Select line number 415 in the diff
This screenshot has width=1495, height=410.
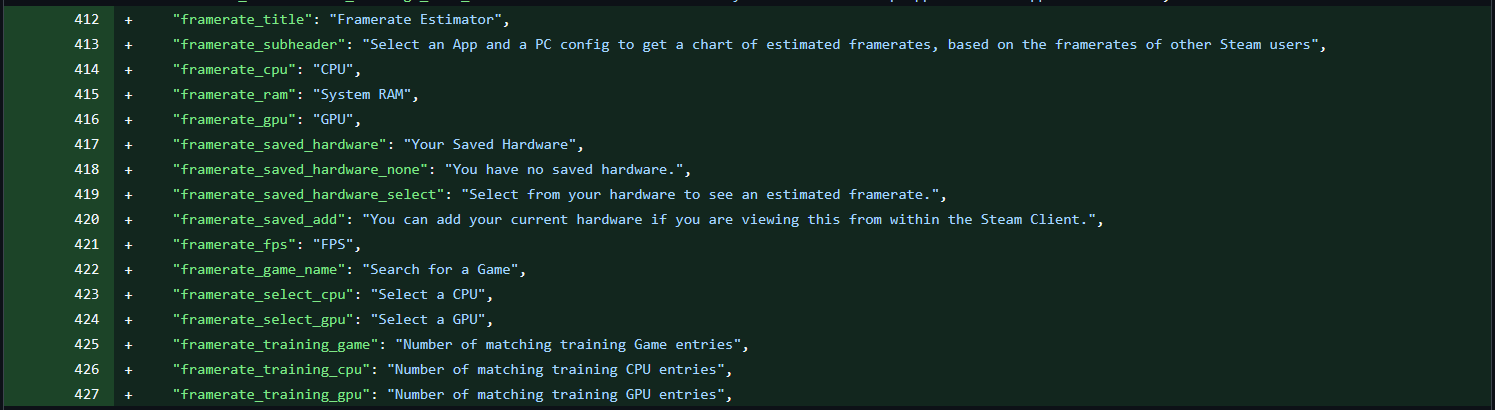[x=87, y=95]
